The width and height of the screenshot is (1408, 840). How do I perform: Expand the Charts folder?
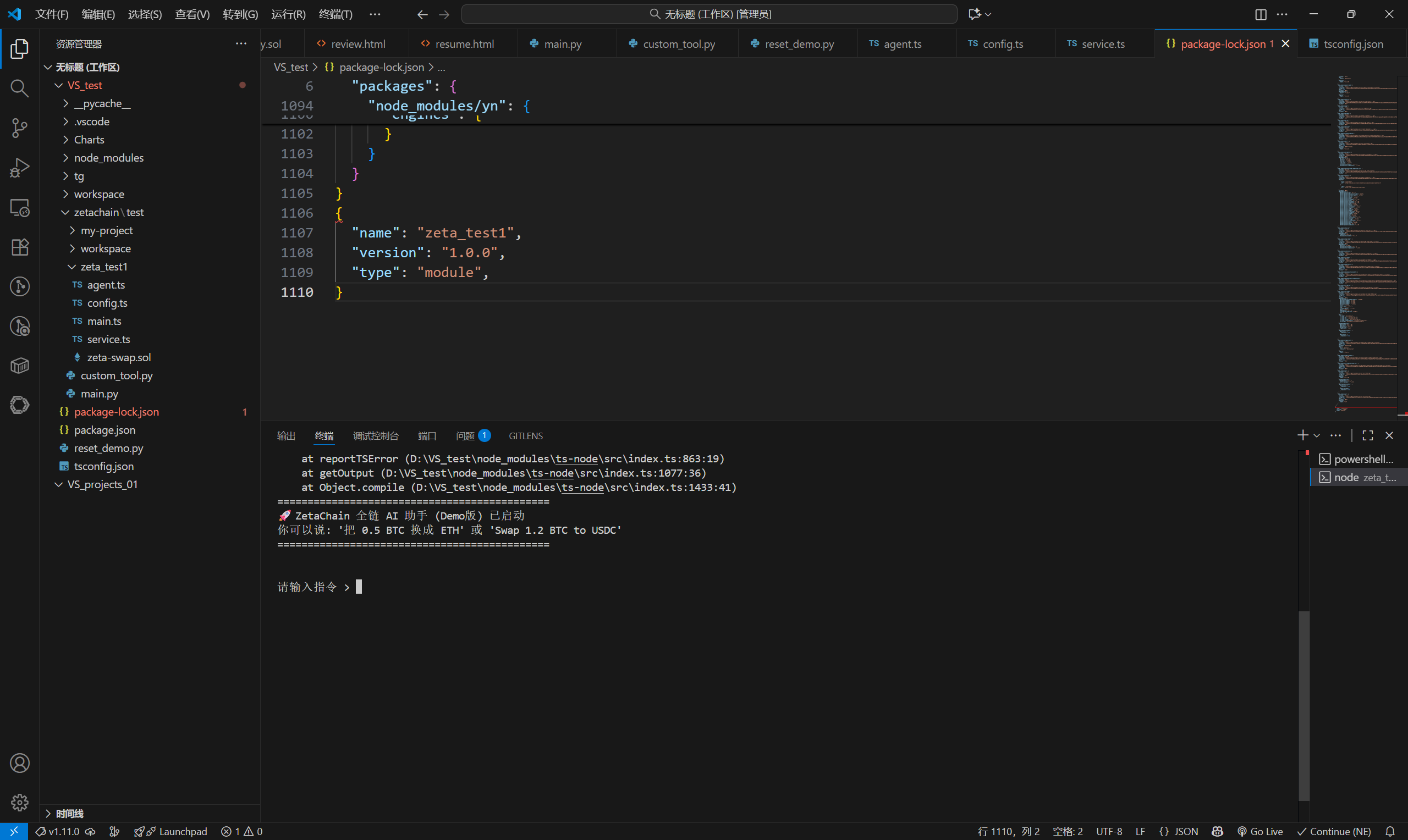pyautogui.click(x=65, y=140)
